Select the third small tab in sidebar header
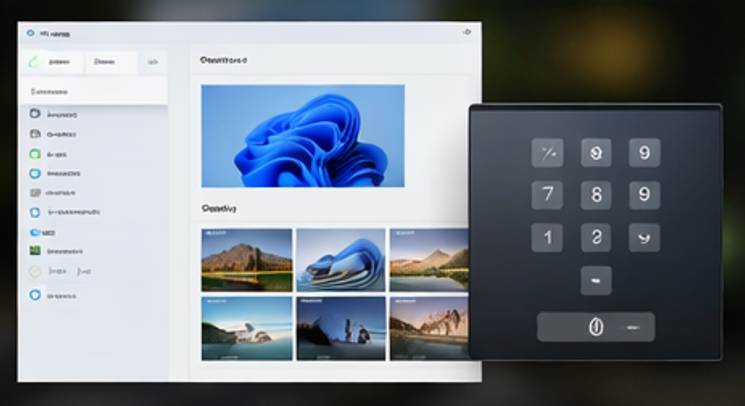745x406 pixels. click(x=152, y=62)
